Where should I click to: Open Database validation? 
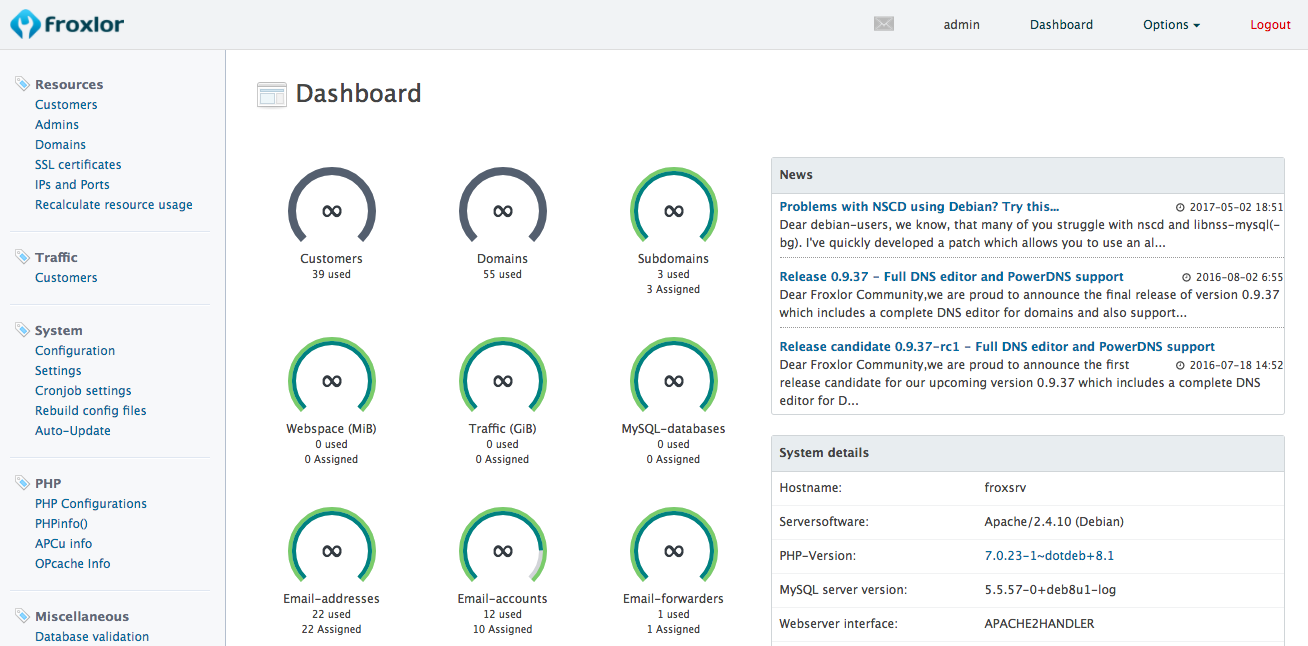[x=92, y=637]
